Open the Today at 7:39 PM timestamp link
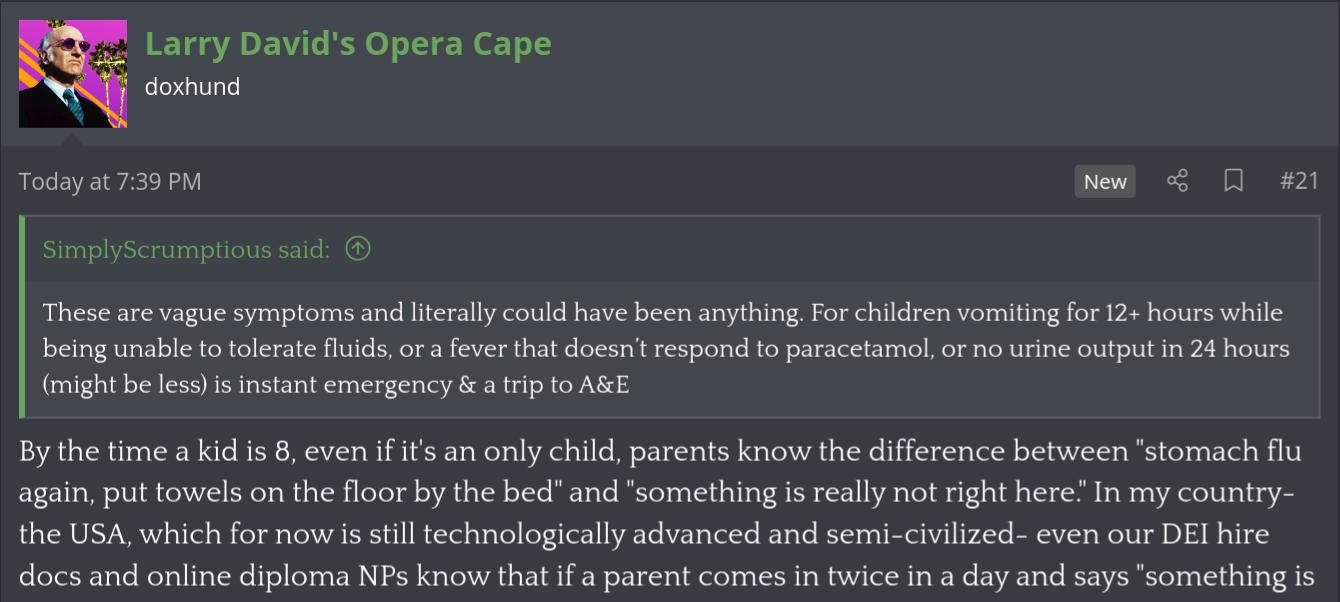The image size is (1340, 602). pyautogui.click(x=110, y=181)
